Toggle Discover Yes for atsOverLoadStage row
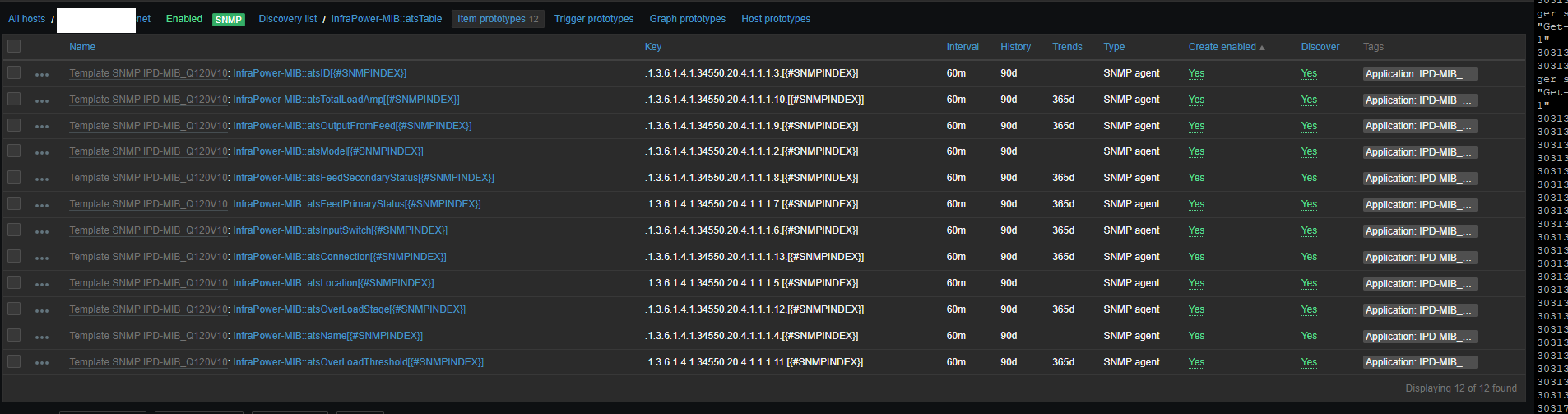The image size is (1568, 414). 1308,309
